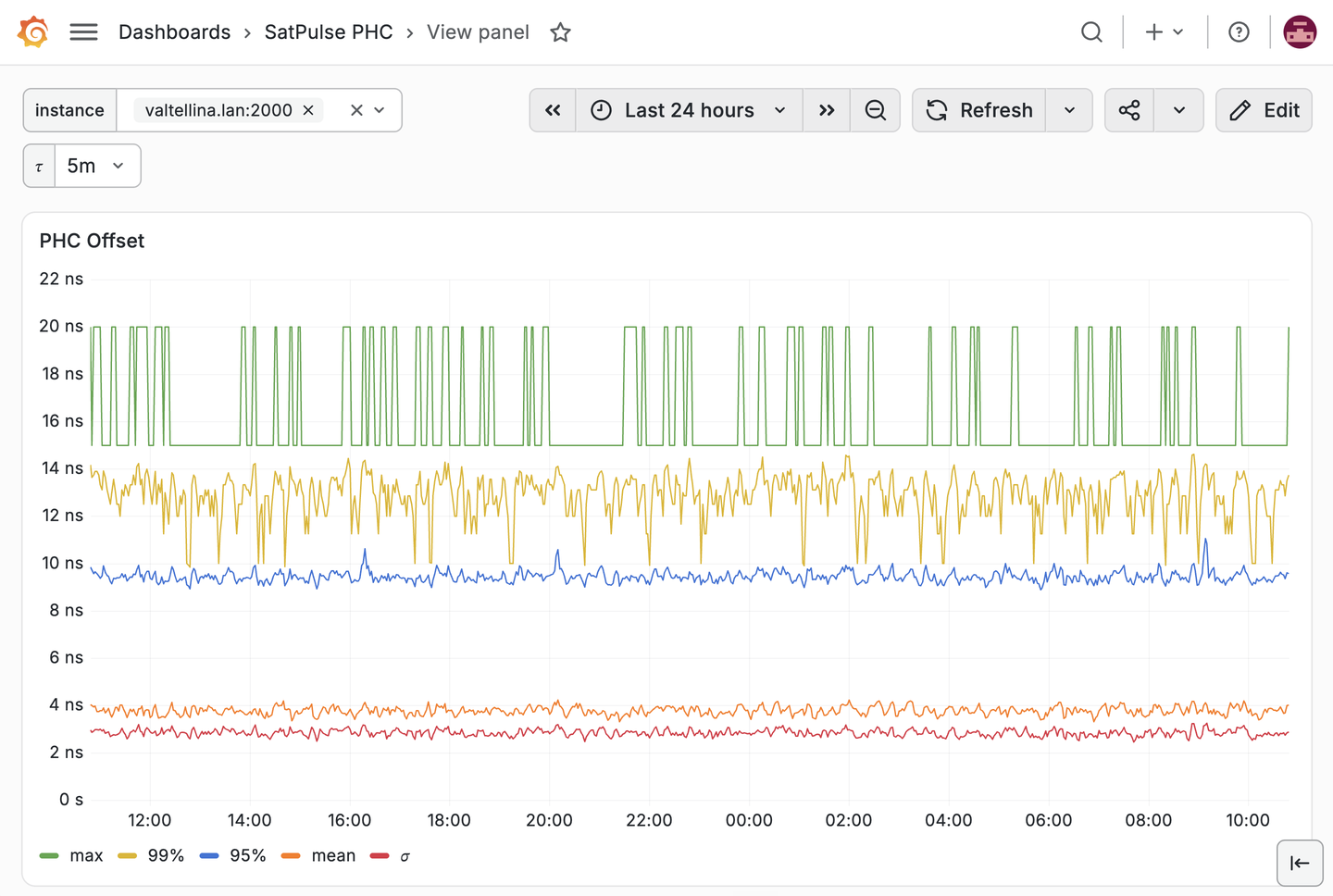The image size is (1333, 896).
Task: Shift time range forward
Action: tap(827, 110)
